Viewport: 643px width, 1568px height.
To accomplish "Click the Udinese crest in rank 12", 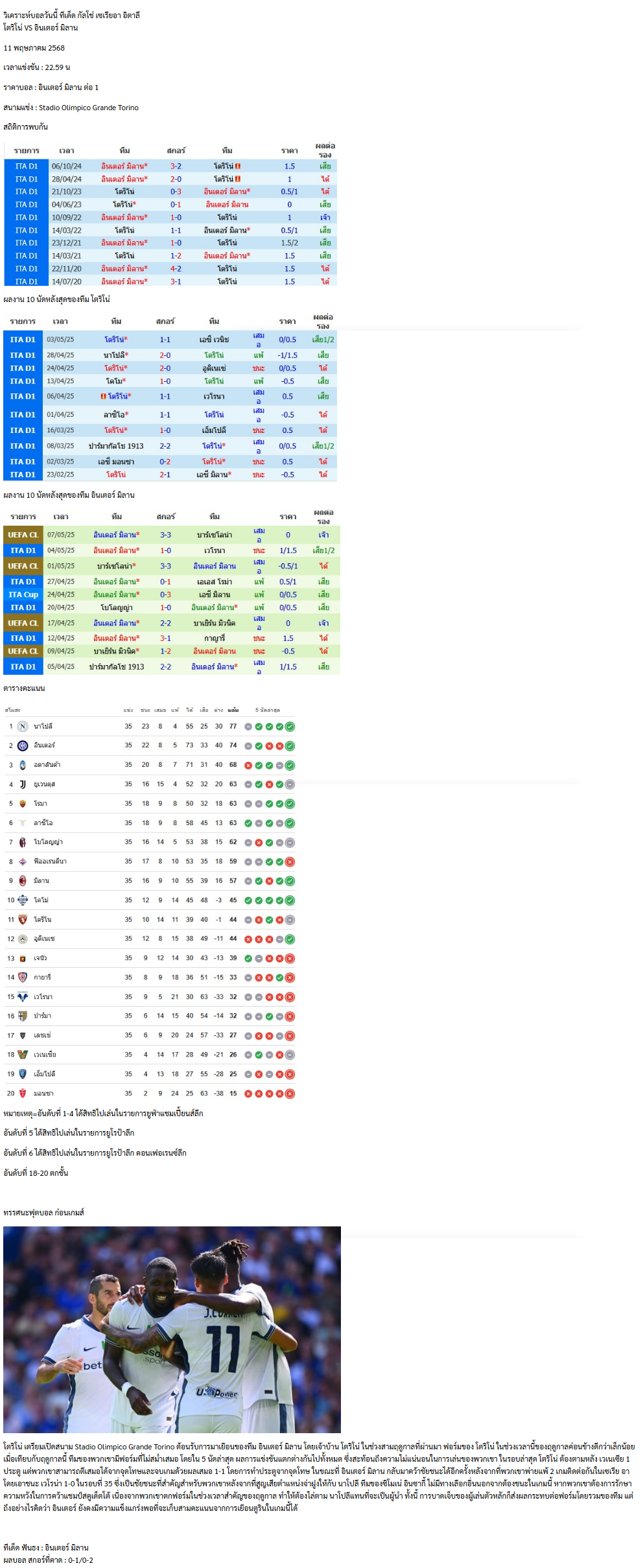I will (x=23, y=939).
